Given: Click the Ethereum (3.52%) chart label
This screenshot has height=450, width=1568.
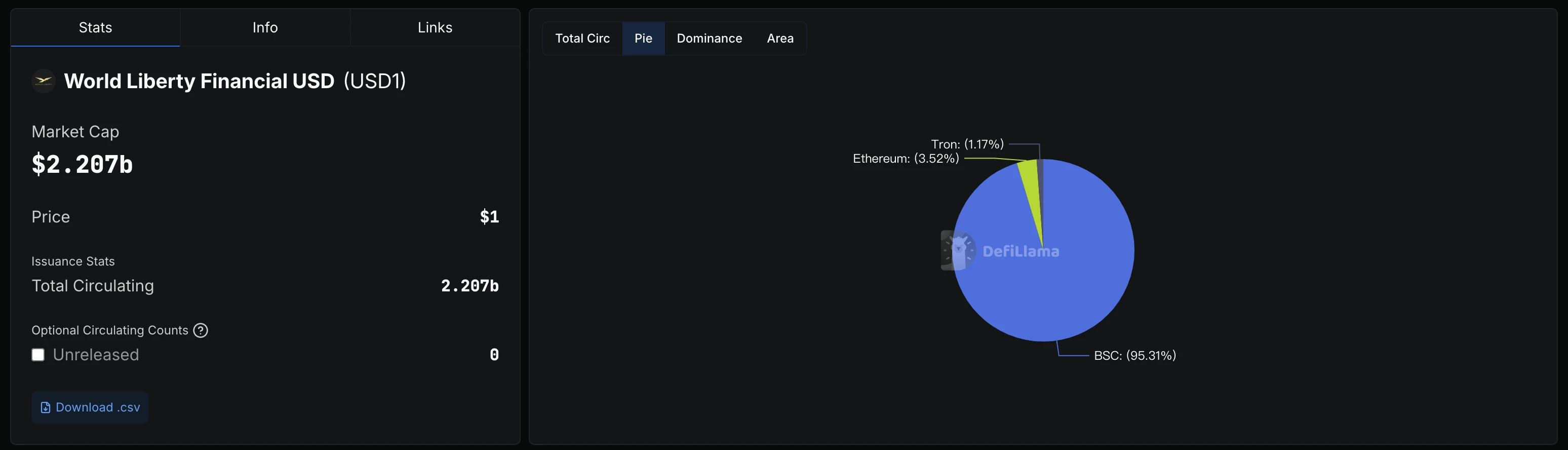Looking at the screenshot, I should [905, 159].
